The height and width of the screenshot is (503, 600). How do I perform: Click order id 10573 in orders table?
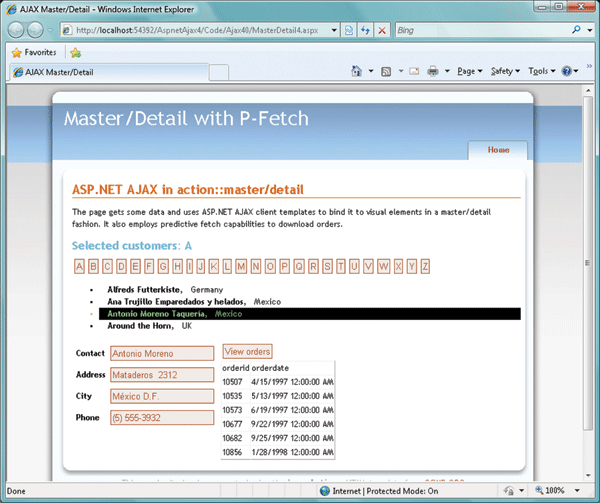(232, 410)
